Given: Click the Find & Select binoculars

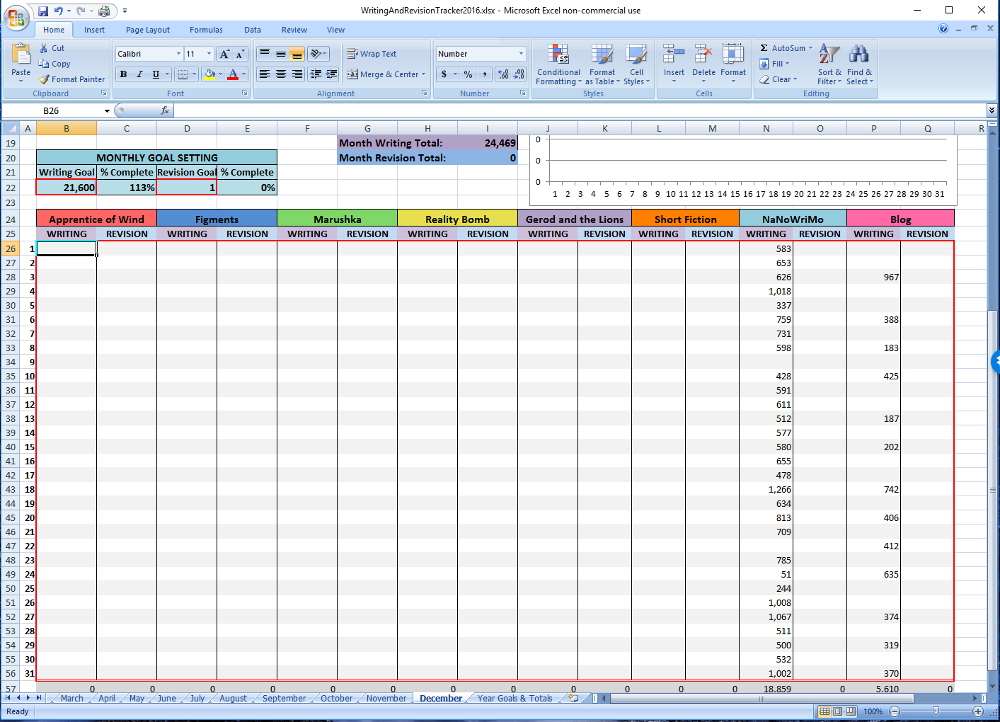Looking at the screenshot, I should click(859, 64).
